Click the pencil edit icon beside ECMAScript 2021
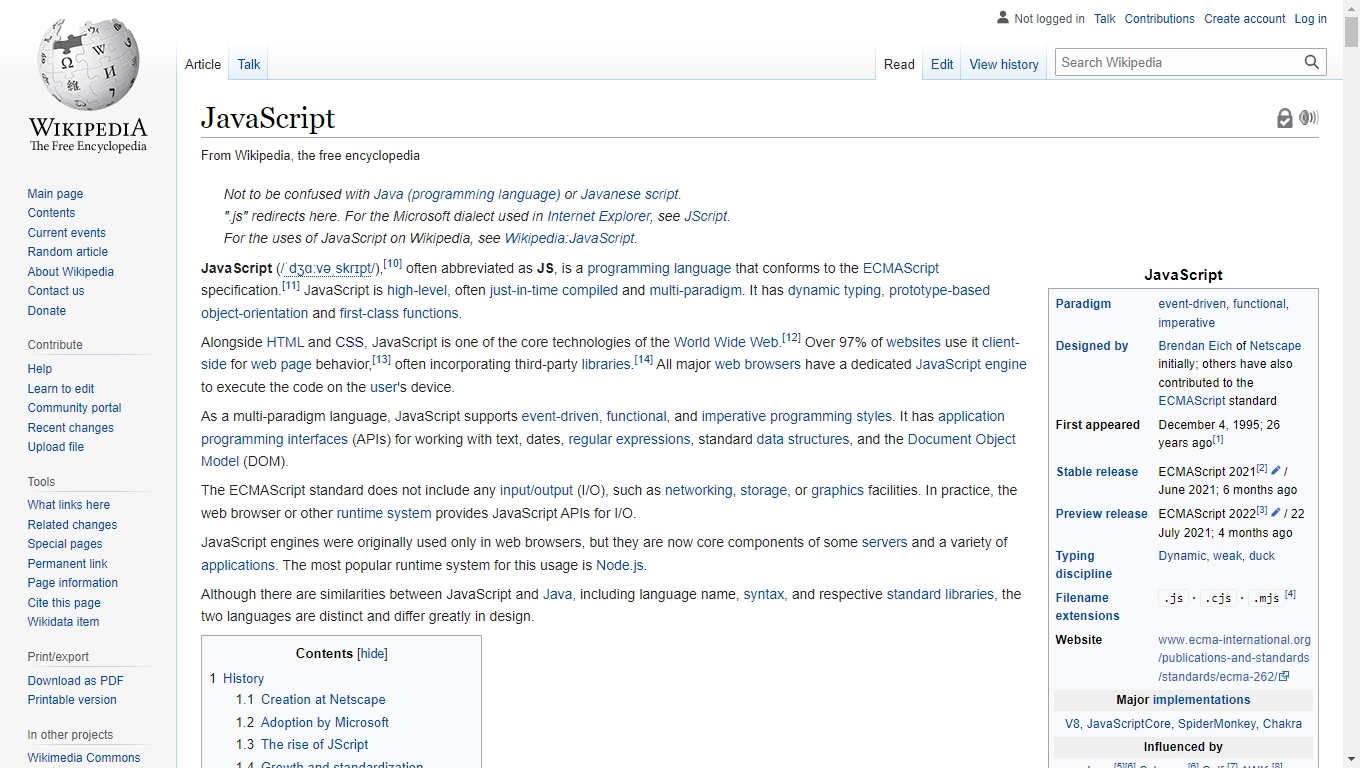 coord(1275,469)
